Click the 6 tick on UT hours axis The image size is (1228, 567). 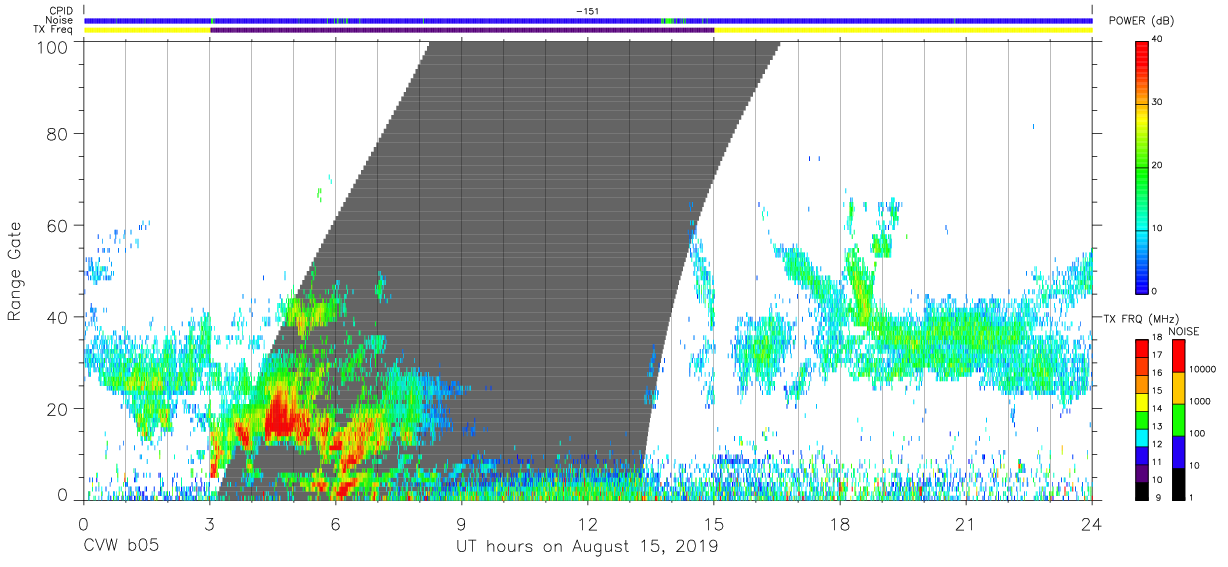tap(335, 524)
